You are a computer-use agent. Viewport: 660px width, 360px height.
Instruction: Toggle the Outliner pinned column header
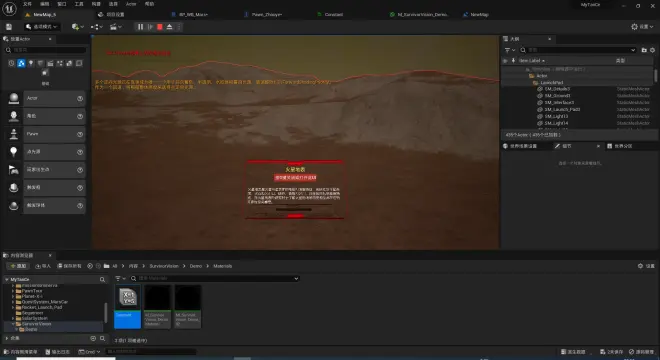pyautogui.click(x=514, y=61)
